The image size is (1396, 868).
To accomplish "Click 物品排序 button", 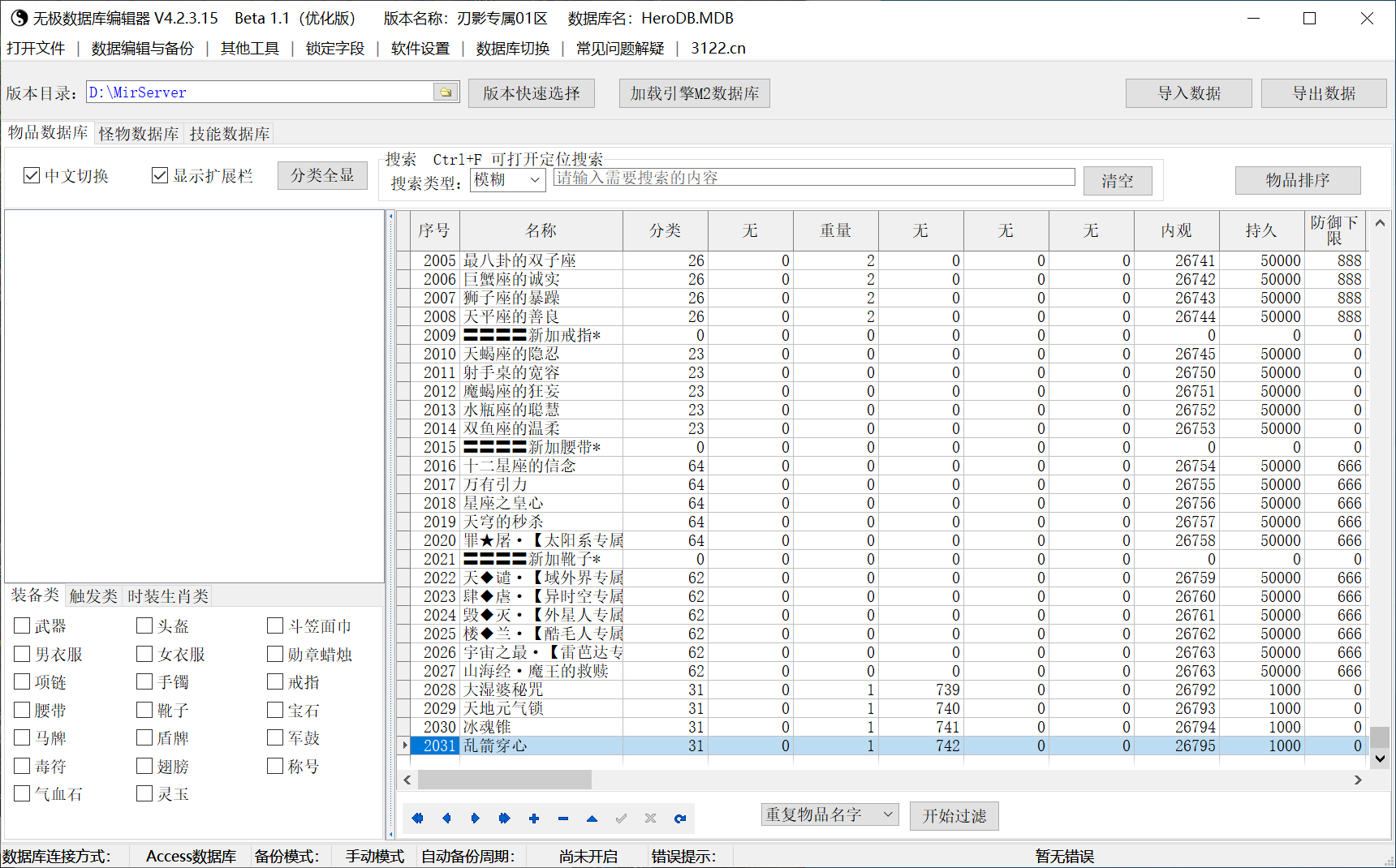I will [x=1298, y=180].
